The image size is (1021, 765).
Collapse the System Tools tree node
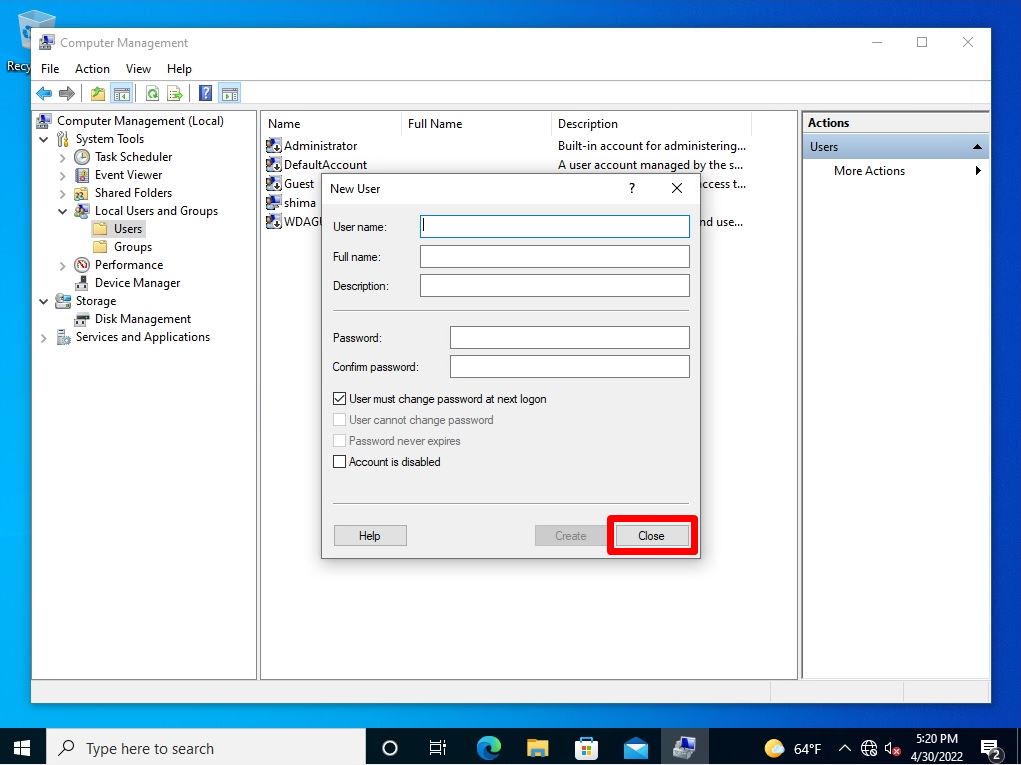click(x=44, y=139)
